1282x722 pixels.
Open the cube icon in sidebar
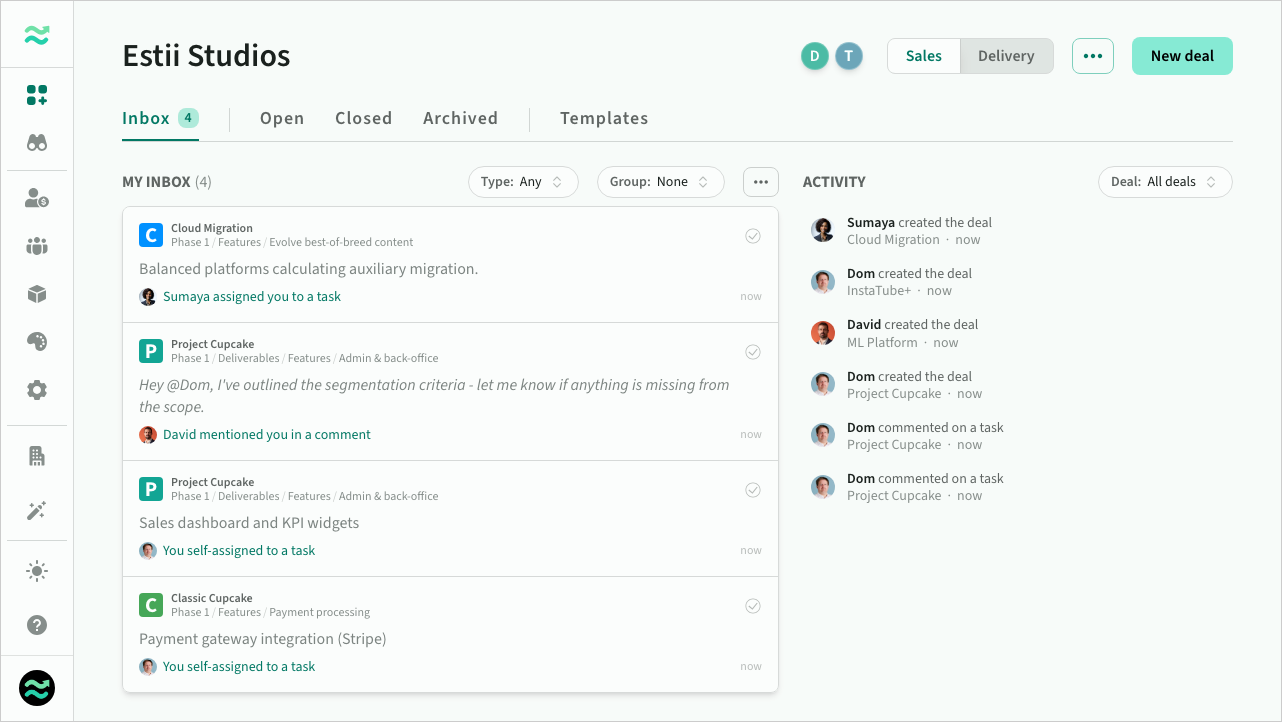pos(37,294)
